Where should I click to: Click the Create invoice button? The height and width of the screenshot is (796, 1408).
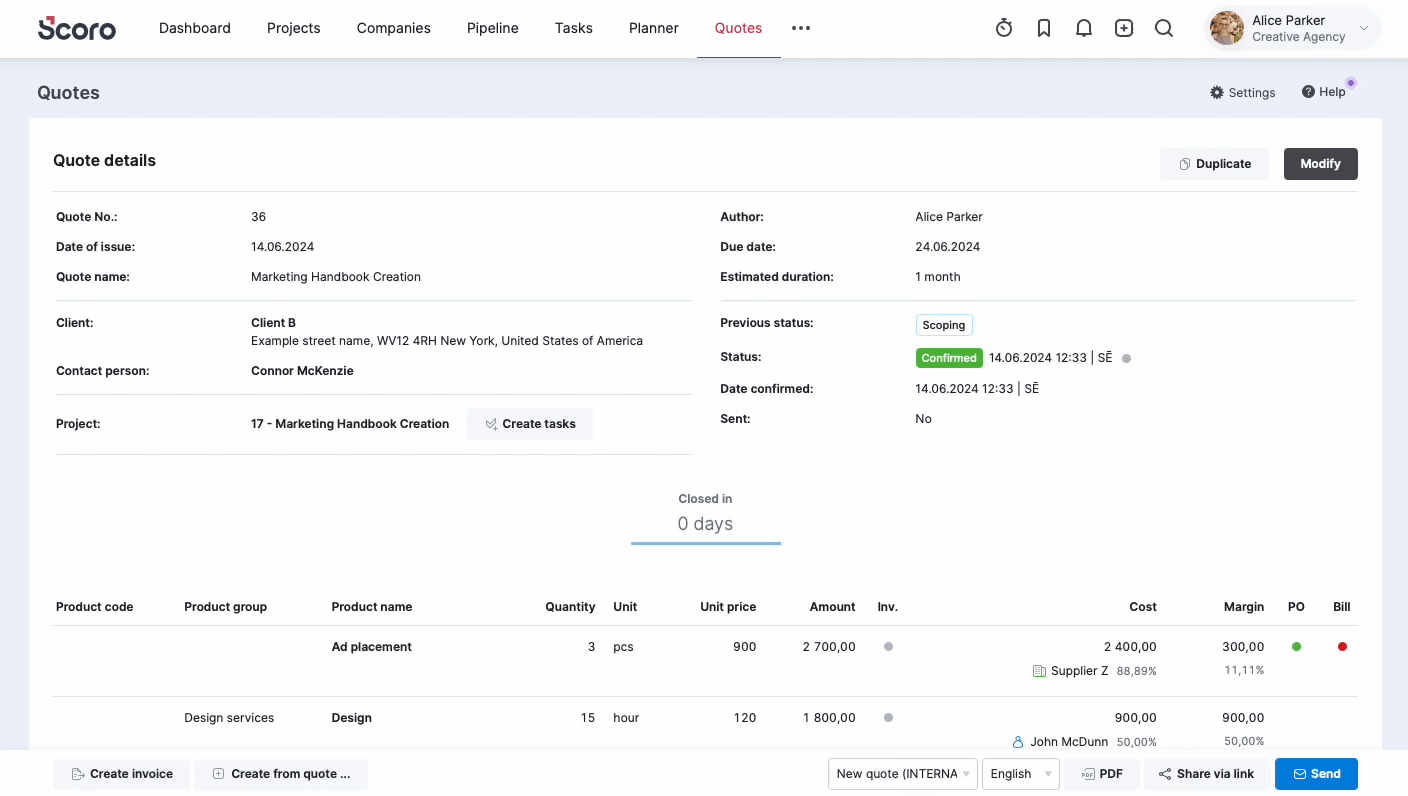click(x=121, y=774)
